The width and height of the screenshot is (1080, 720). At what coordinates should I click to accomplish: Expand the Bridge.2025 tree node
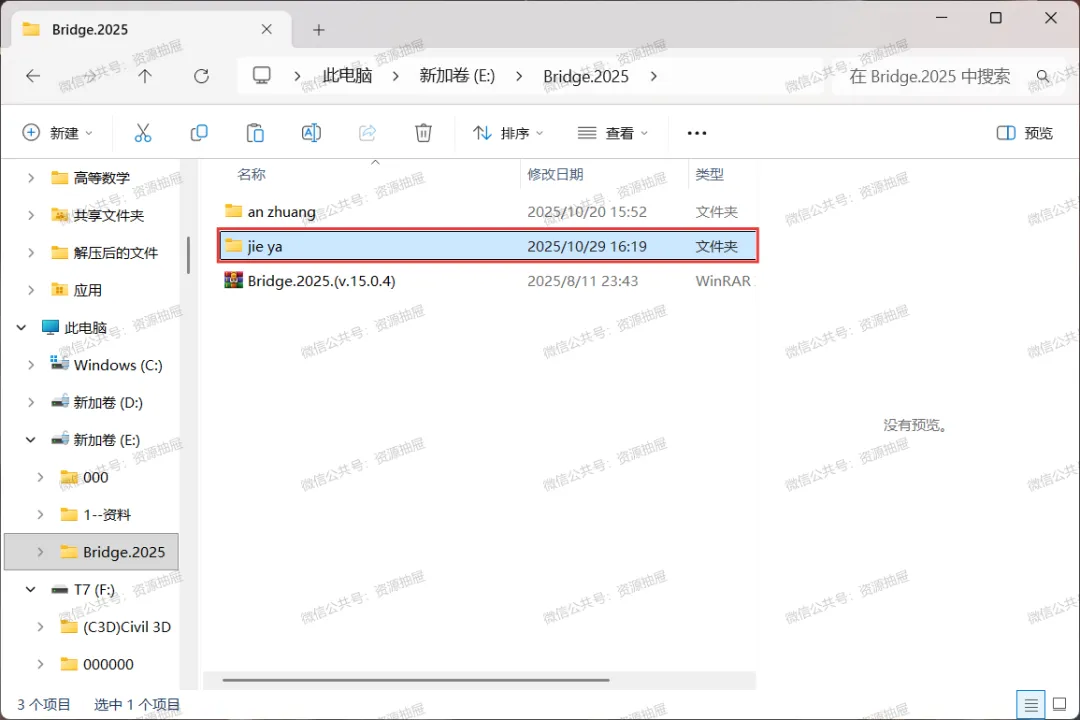(40, 552)
